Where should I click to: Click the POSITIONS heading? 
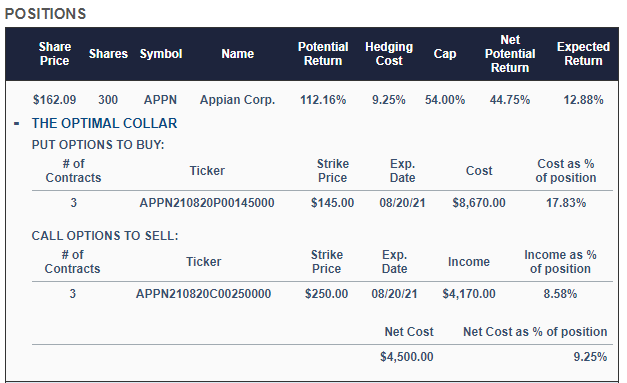(x=46, y=14)
